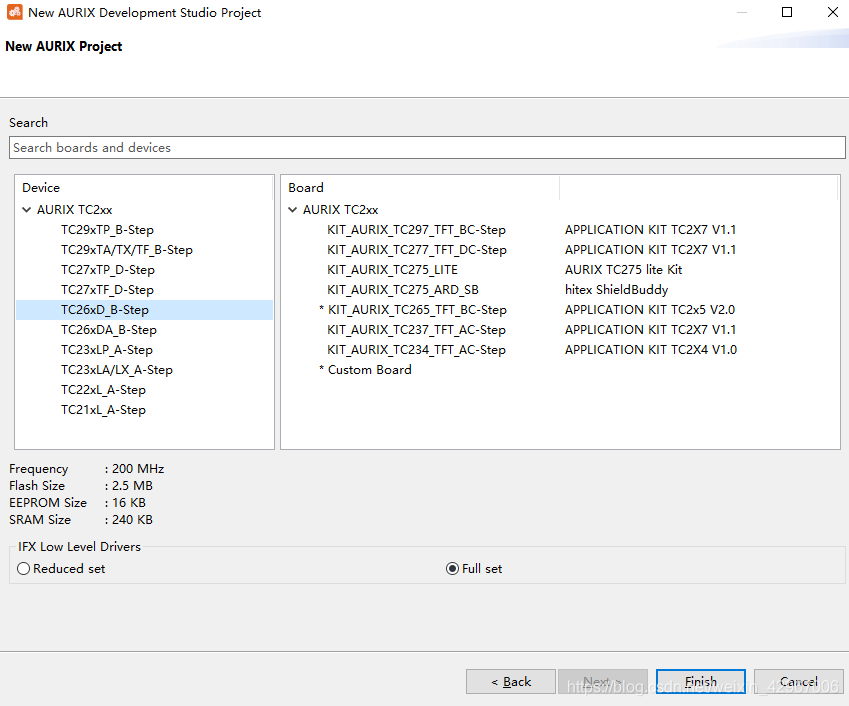Click the EEPROM Size 16 KB value
The width and height of the screenshot is (849, 706).
click(129, 502)
